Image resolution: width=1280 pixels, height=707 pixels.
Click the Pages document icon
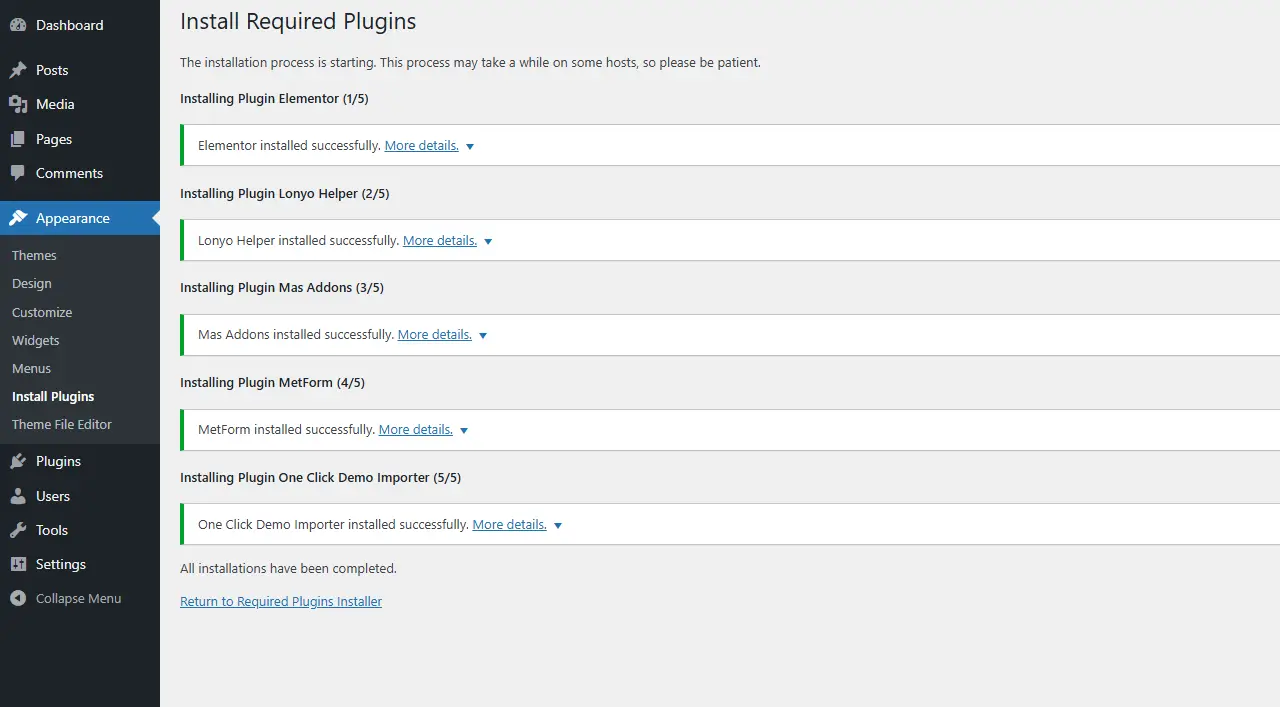pyautogui.click(x=18, y=139)
